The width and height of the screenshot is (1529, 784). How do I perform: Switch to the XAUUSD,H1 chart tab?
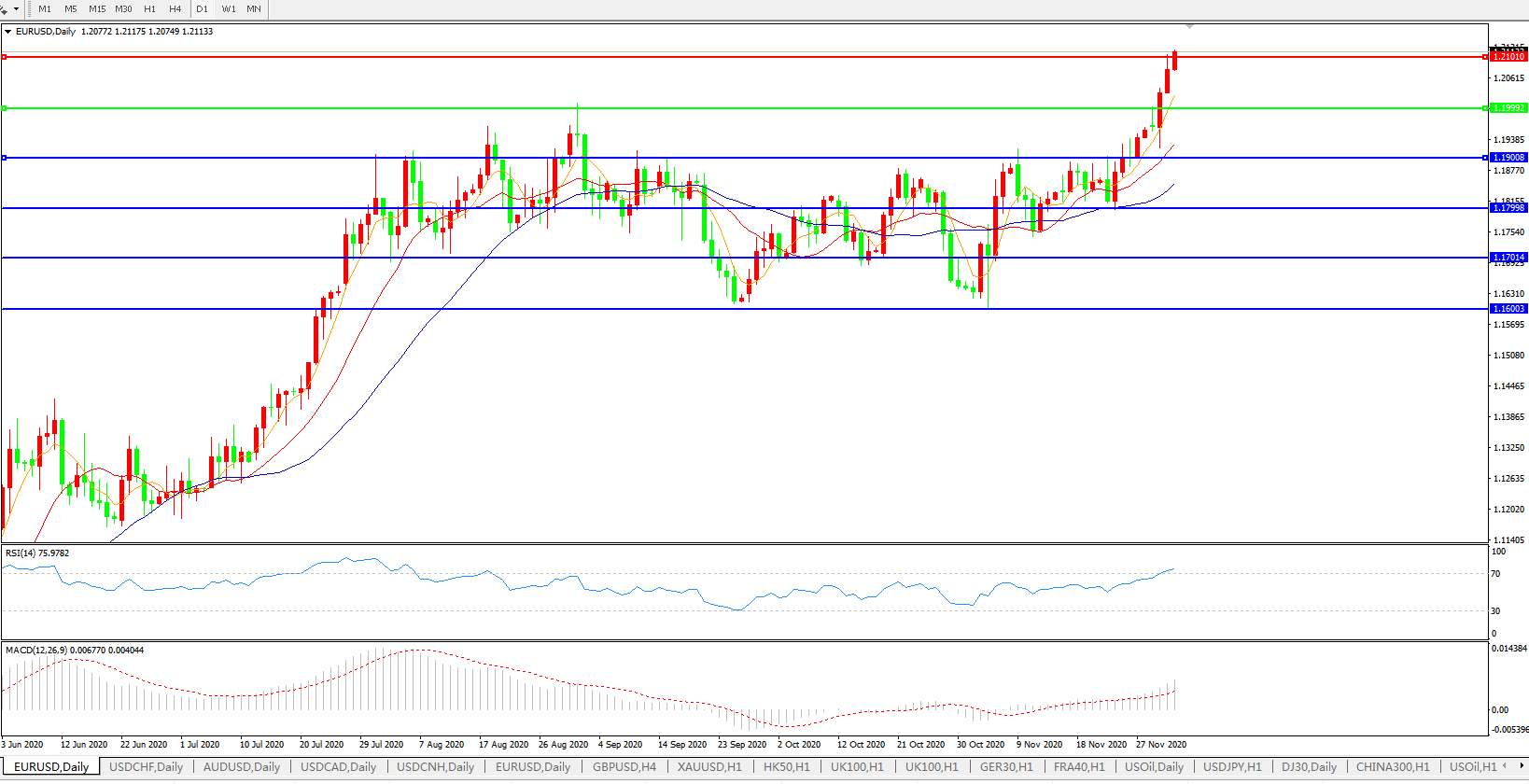pyautogui.click(x=709, y=767)
